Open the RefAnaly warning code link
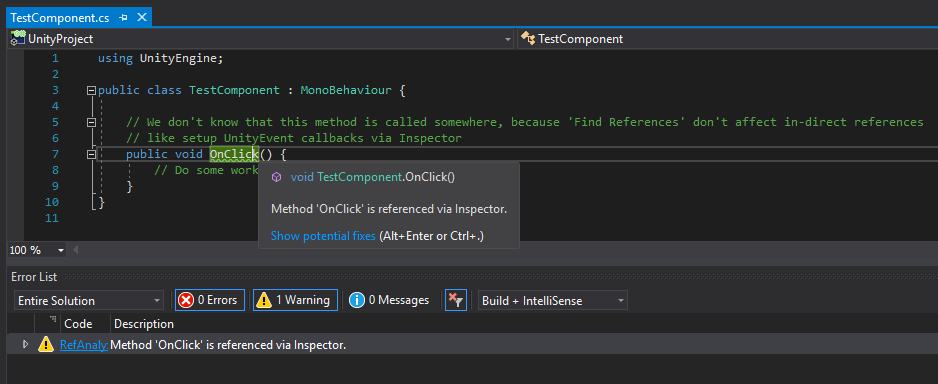Viewport: 938px width, 384px height. [84, 345]
